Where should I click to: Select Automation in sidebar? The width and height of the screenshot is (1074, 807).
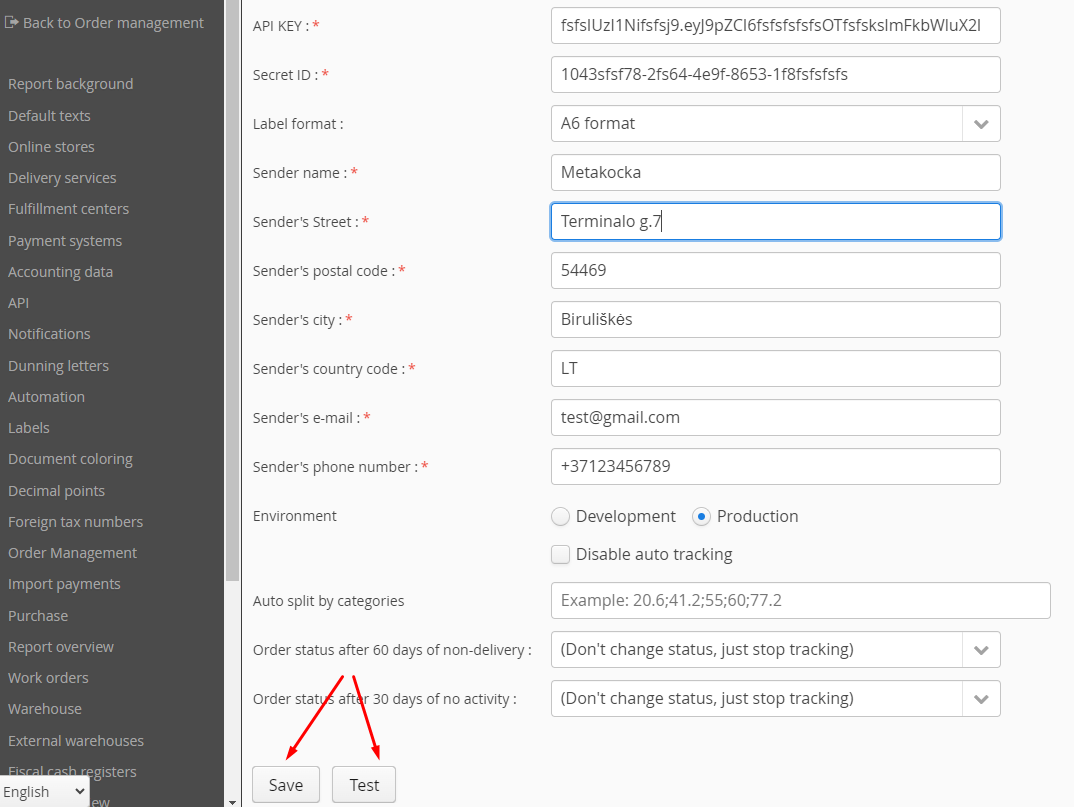47,397
